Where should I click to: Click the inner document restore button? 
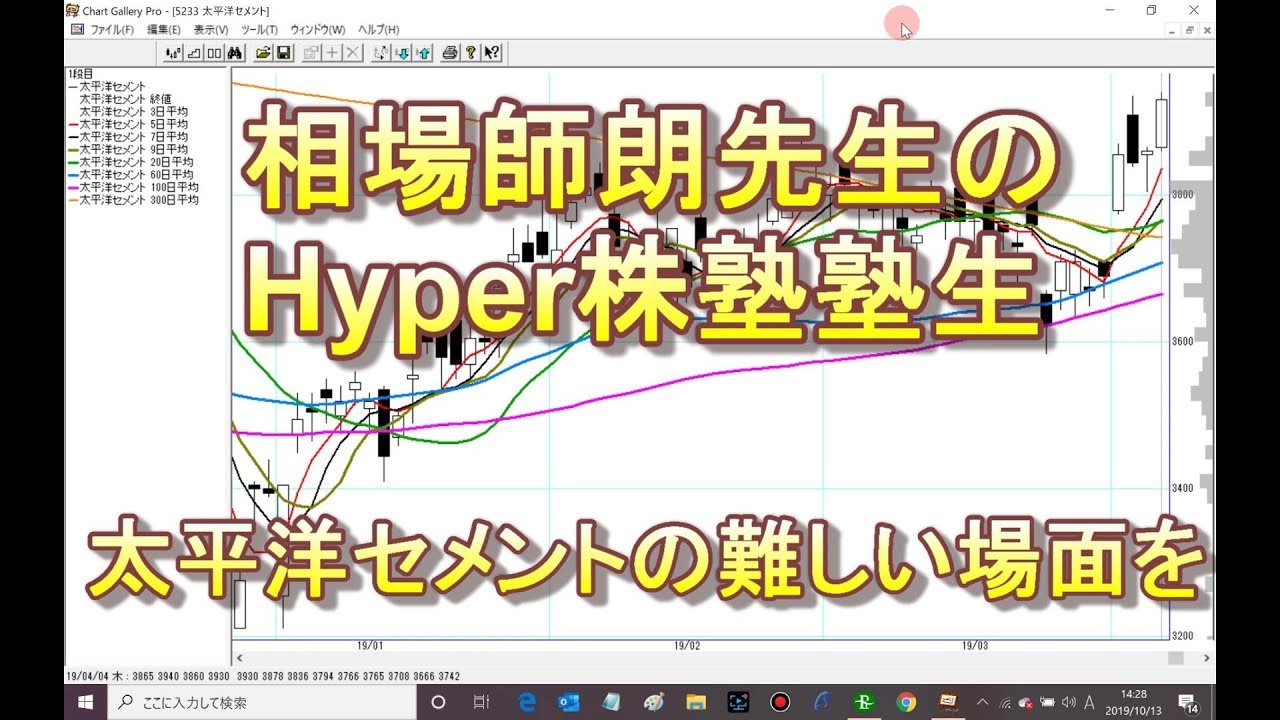(1189, 30)
